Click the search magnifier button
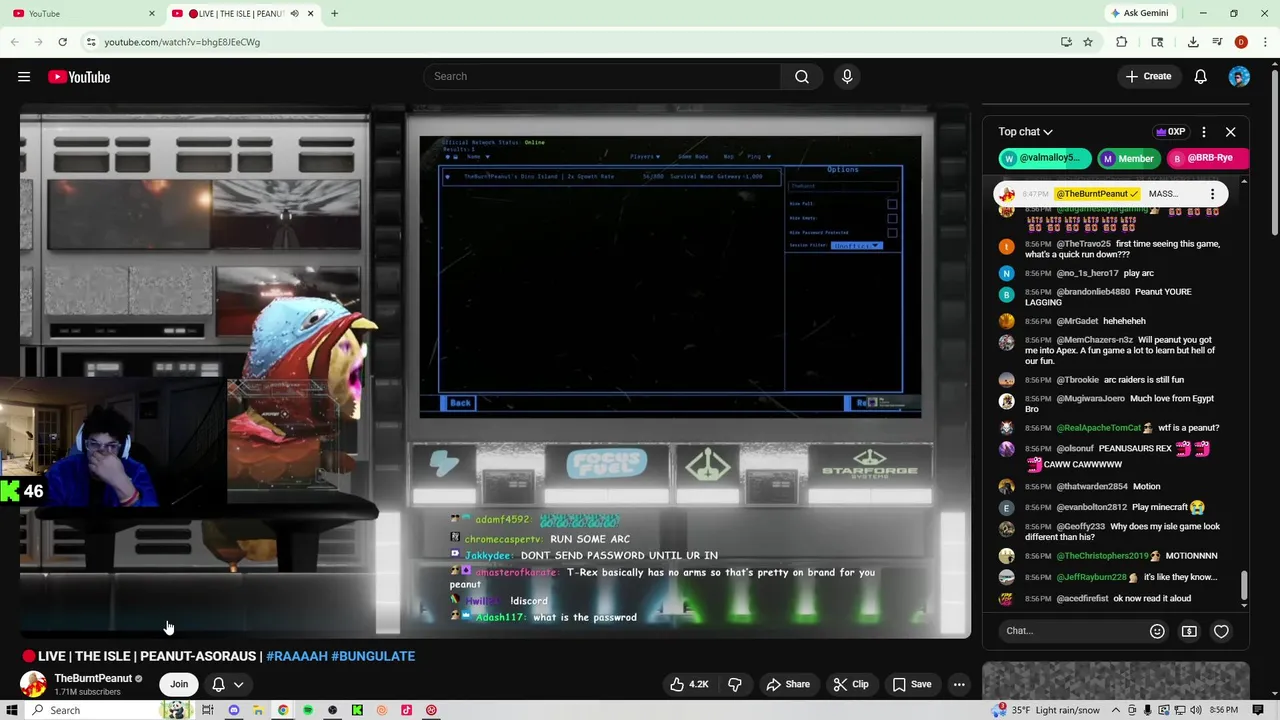The image size is (1280, 720). (x=802, y=77)
